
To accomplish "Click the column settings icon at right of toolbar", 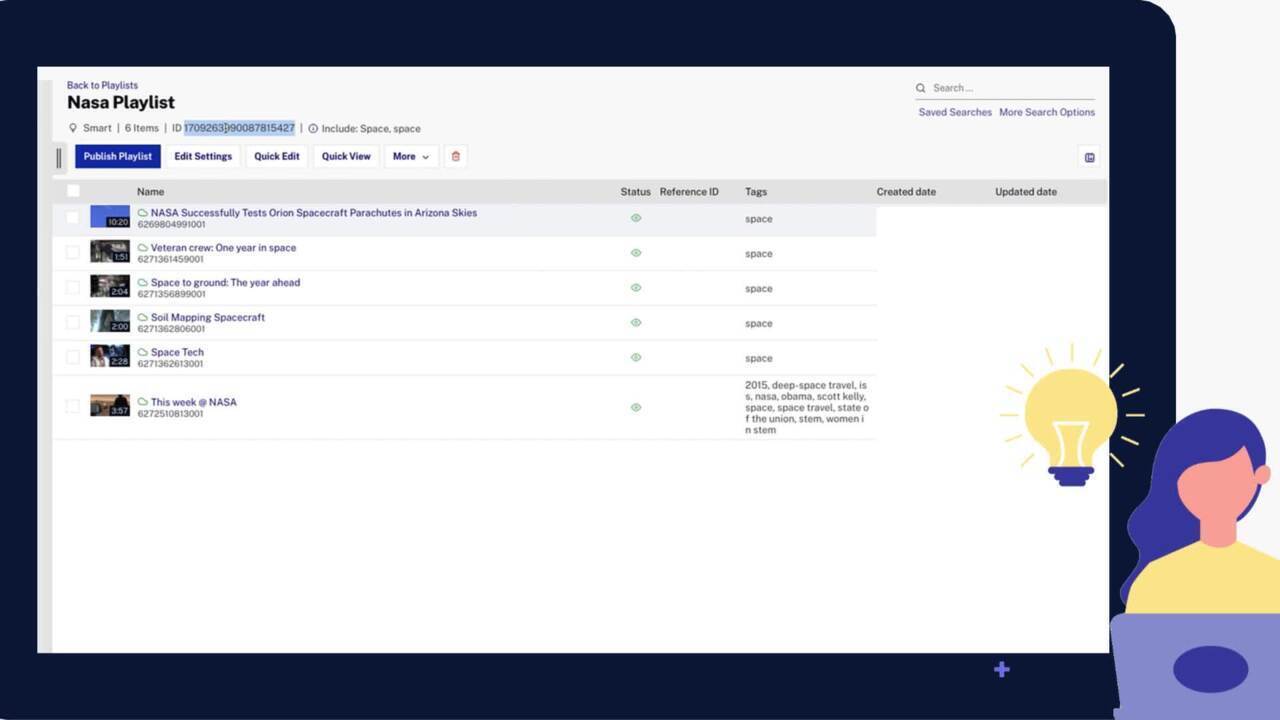I will click(x=1089, y=157).
